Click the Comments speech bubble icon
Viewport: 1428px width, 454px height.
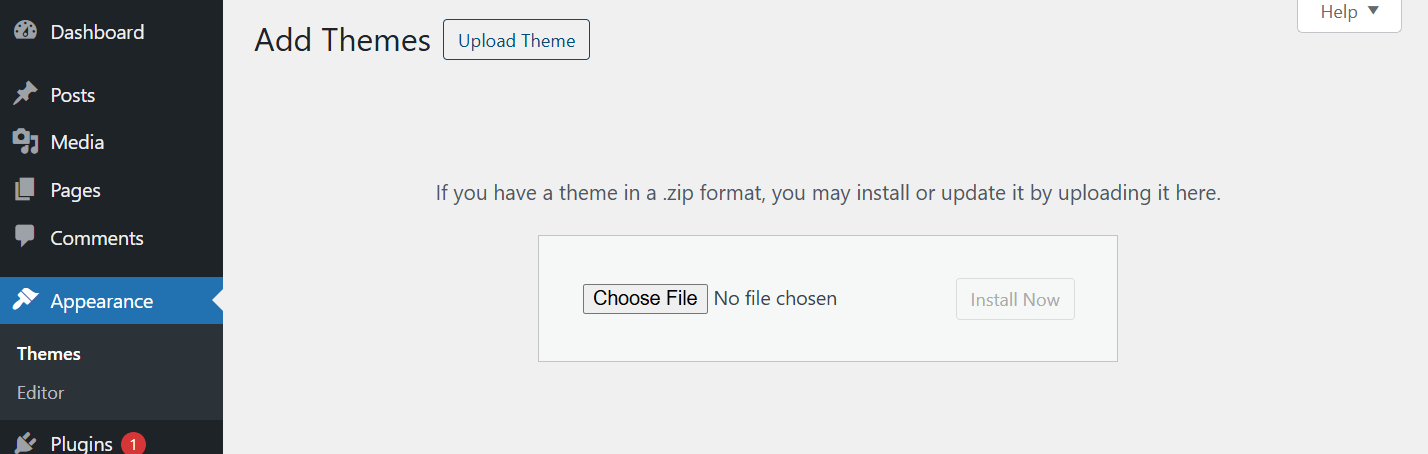25,238
